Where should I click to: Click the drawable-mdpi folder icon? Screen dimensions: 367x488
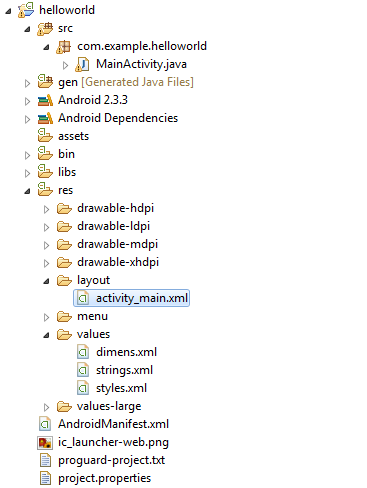pos(64,245)
